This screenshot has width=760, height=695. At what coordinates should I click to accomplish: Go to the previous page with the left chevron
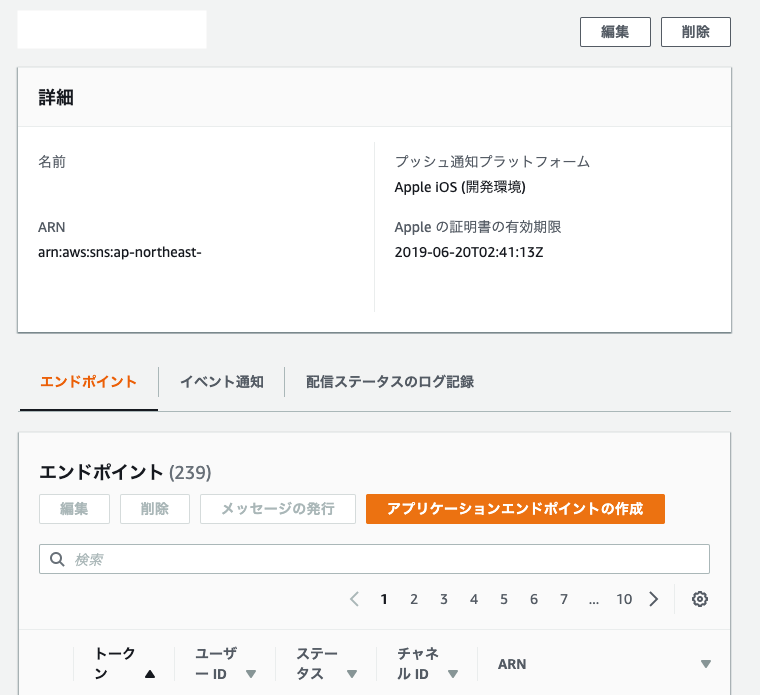pyautogui.click(x=354, y=599)
